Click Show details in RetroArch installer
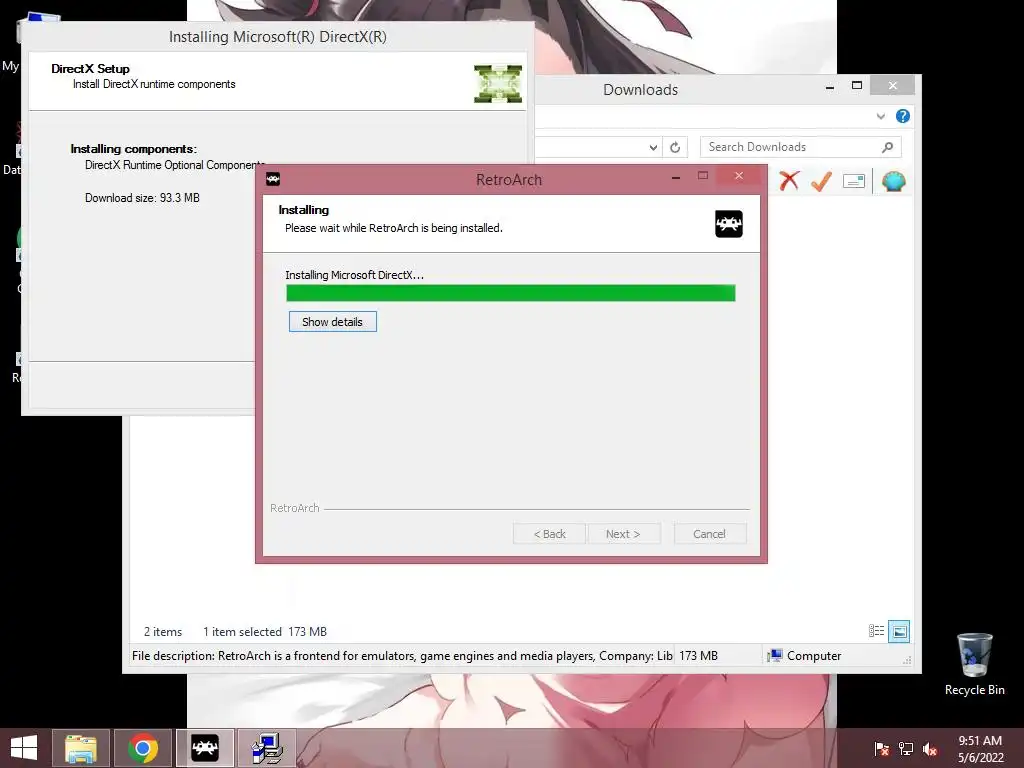 pyautogui.click(x=332, y=322)
